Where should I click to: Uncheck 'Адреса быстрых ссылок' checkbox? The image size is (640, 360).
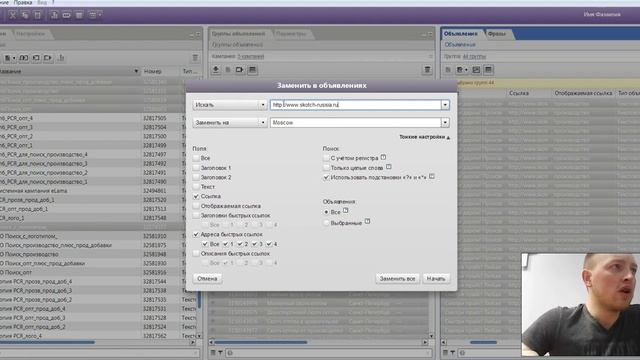coord(196,234)
